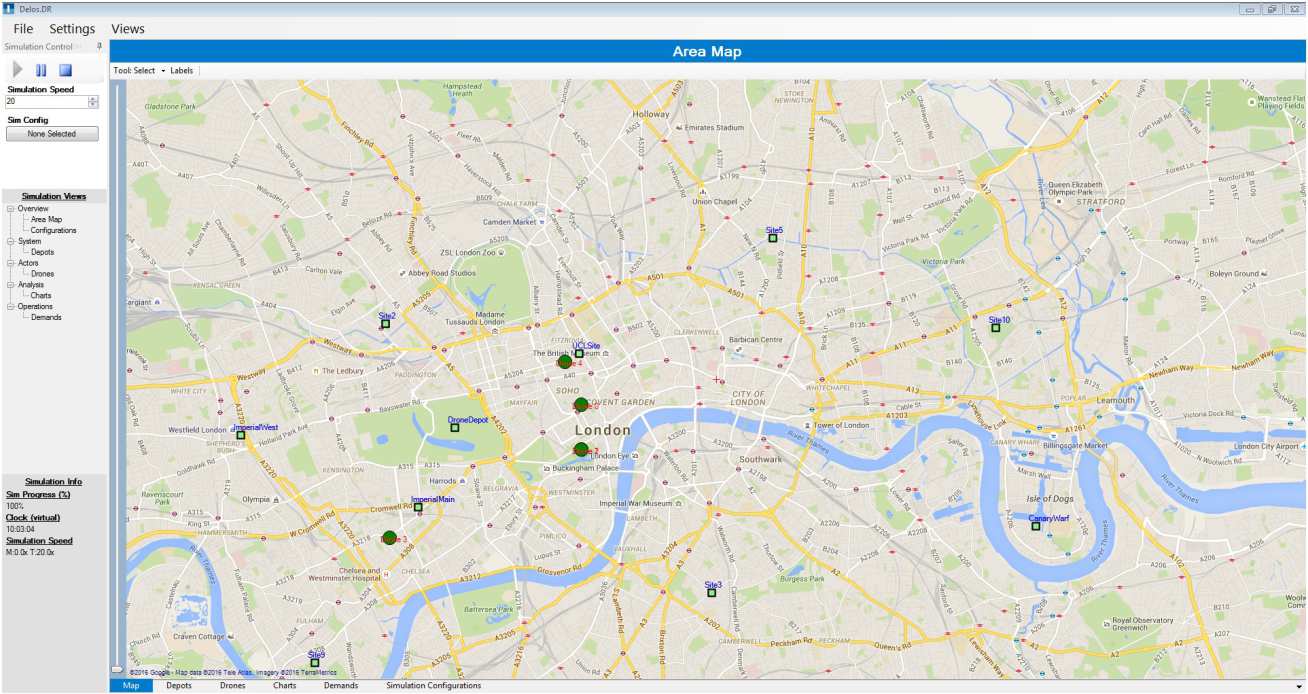Viewport: 1308px width, 694px height.
Task: Collapse the Overview tree node
Action: click(x=10, y=209)
